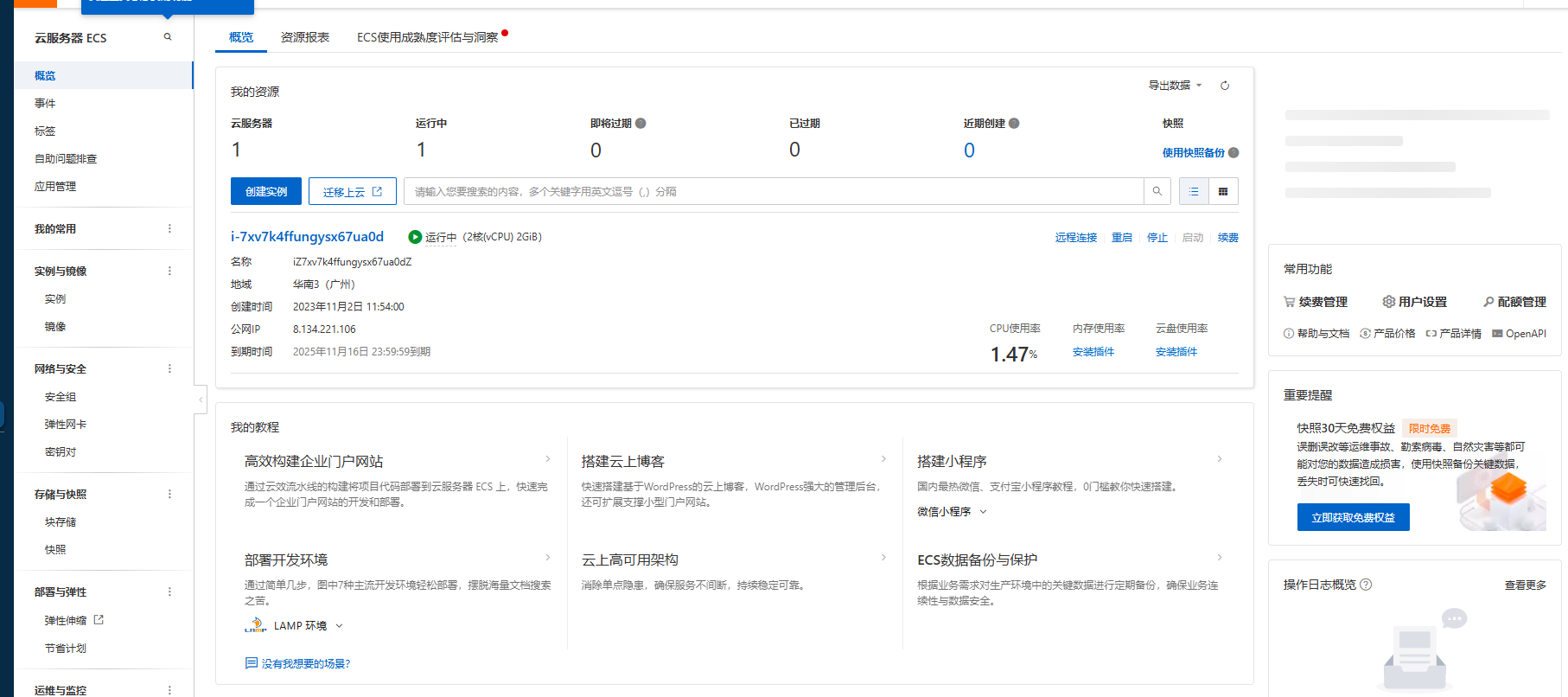Expand the 云上高可用架构 tutorial arrow
Viewport: 1568px width, 697px height.
coord(883,558)
